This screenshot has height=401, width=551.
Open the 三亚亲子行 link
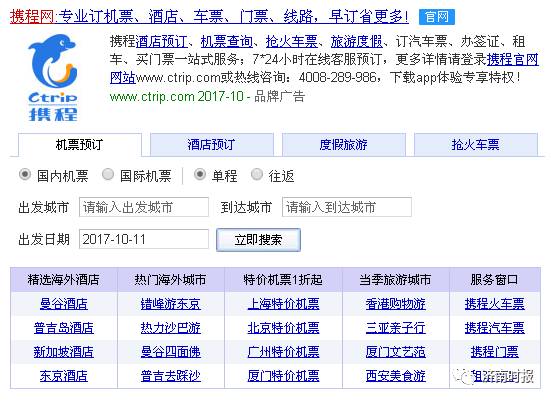[396, 328]
